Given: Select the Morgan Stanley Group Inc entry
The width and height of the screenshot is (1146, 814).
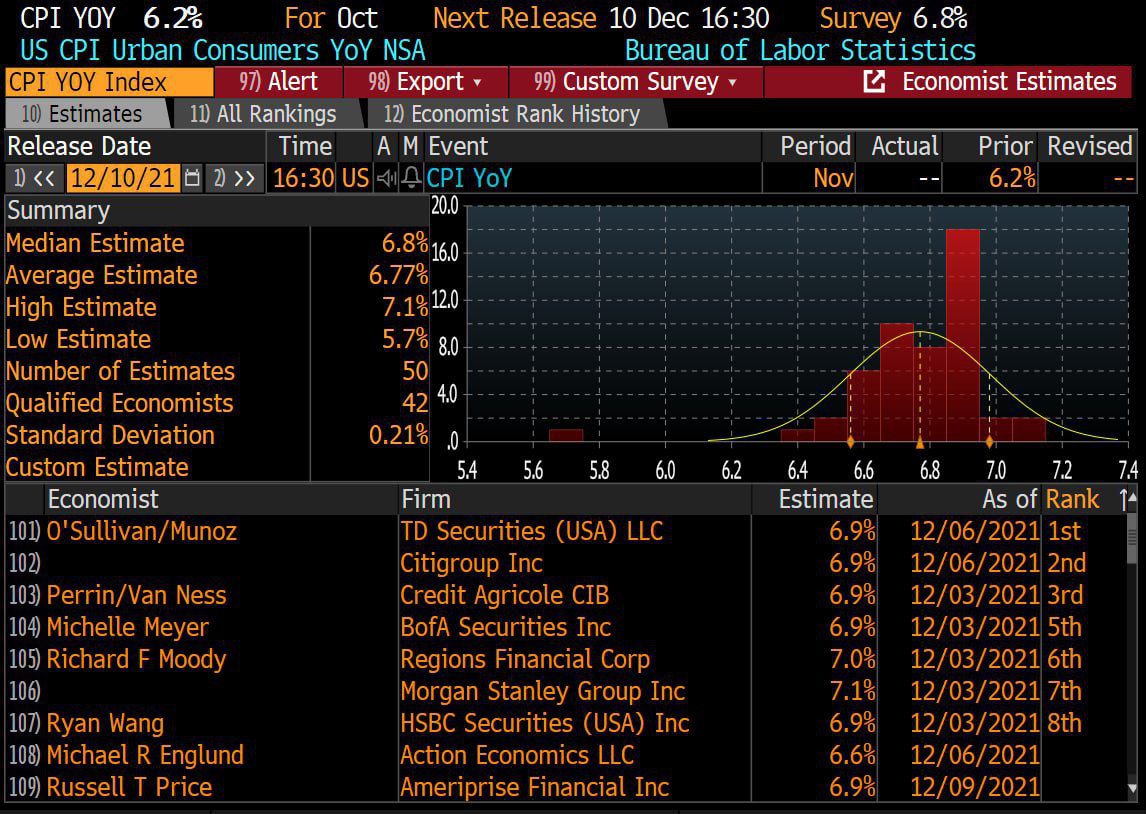Looking at the screenshot, I should (542, 692).
